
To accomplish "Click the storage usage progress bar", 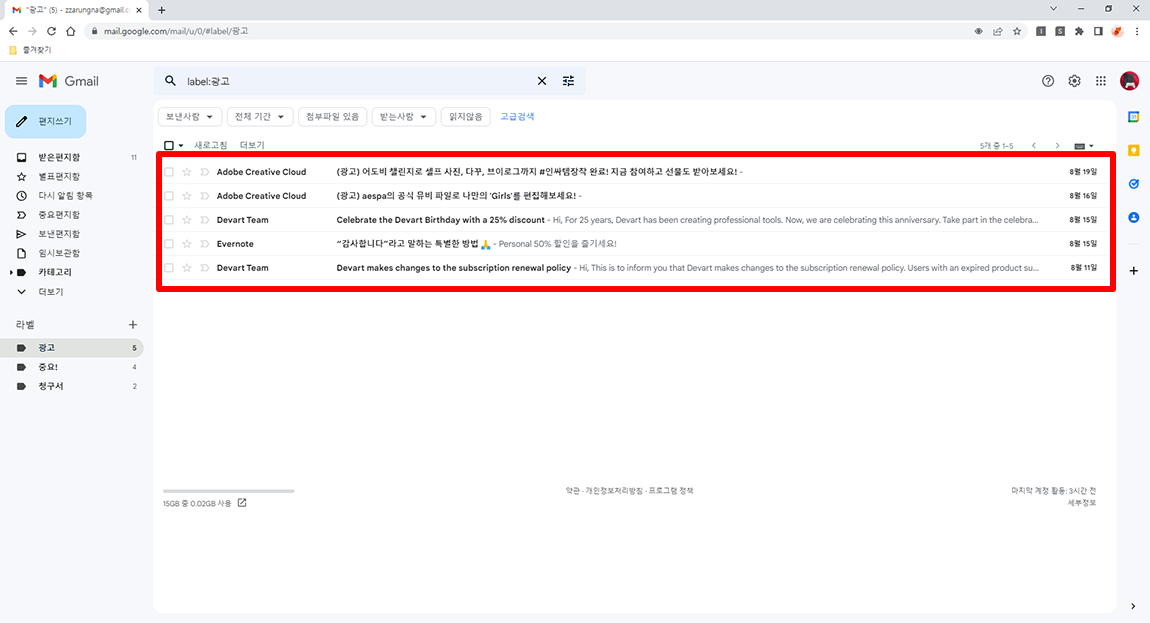I will click(228, 491).
